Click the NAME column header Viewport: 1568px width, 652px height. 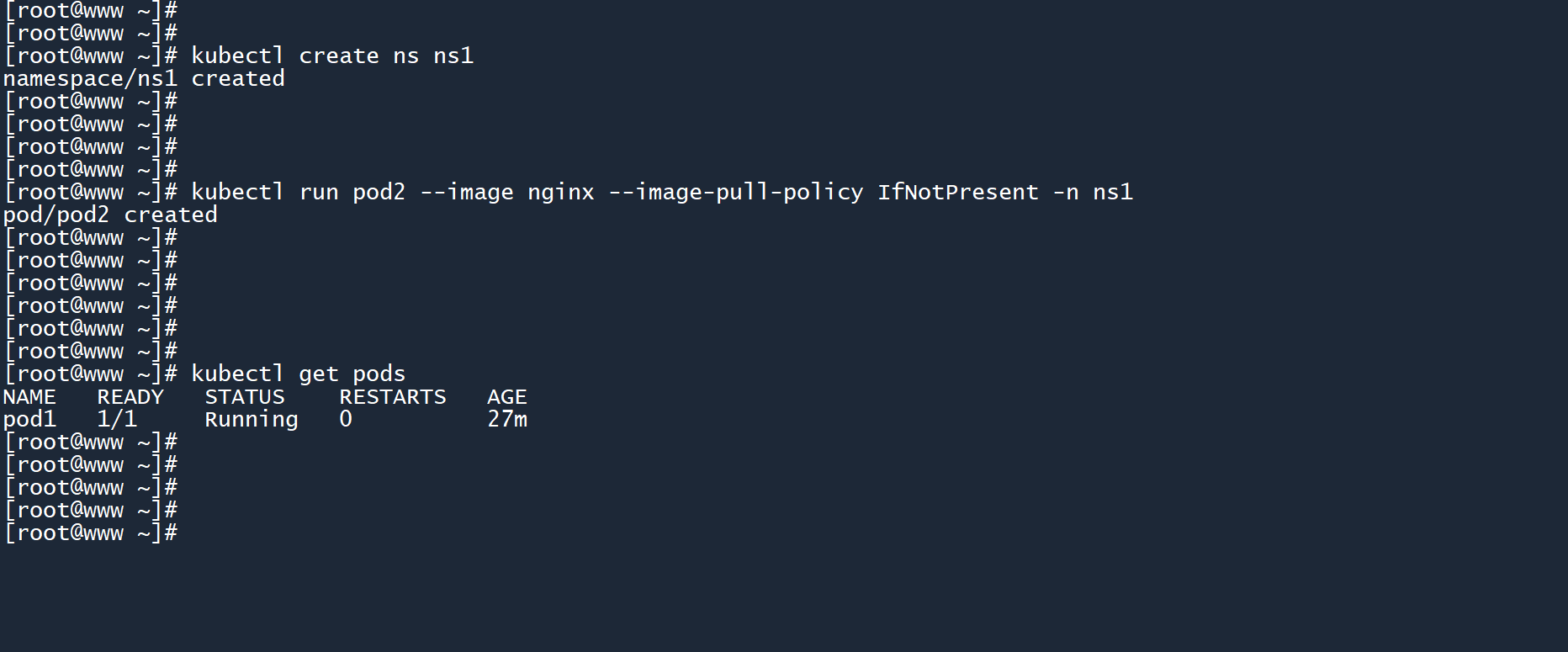point(29,397)
